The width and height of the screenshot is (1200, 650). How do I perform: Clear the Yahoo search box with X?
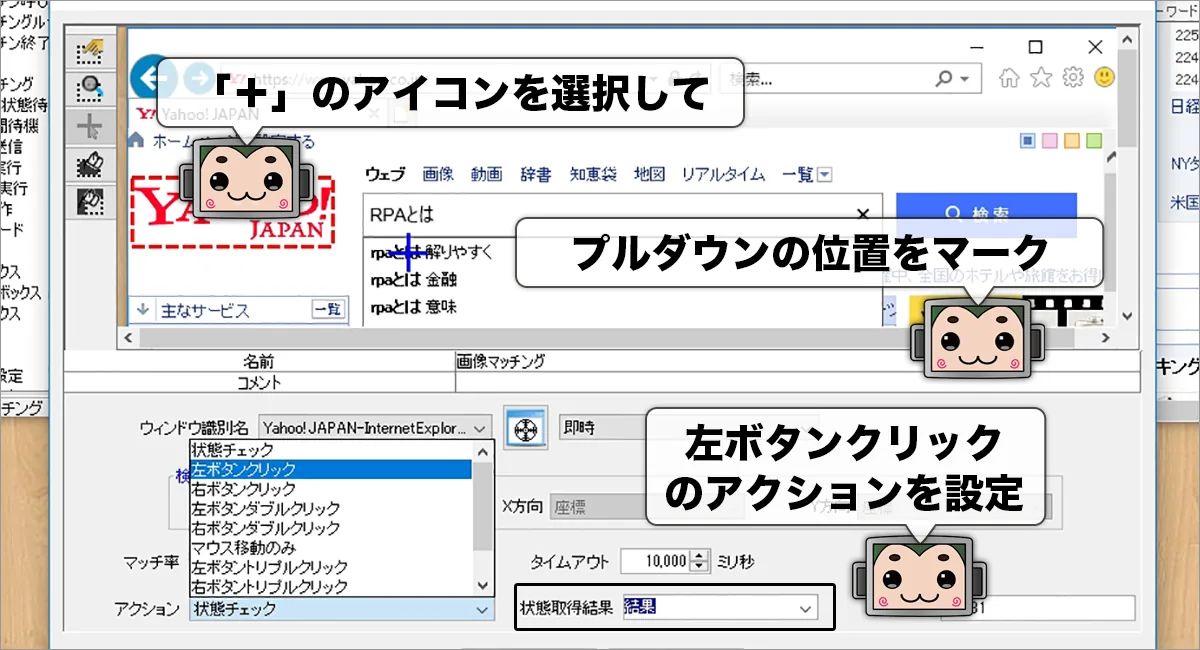click(x=864, y=214)
